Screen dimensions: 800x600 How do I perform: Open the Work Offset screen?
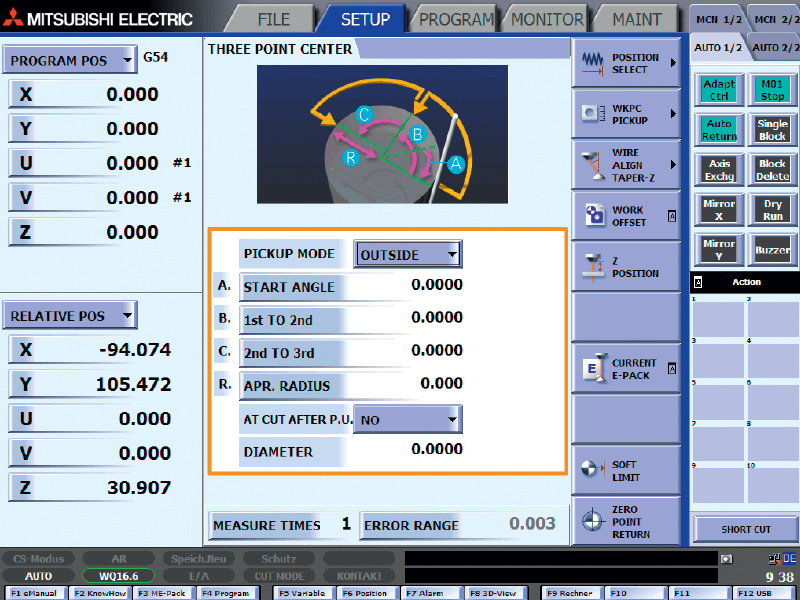point(626,216)
